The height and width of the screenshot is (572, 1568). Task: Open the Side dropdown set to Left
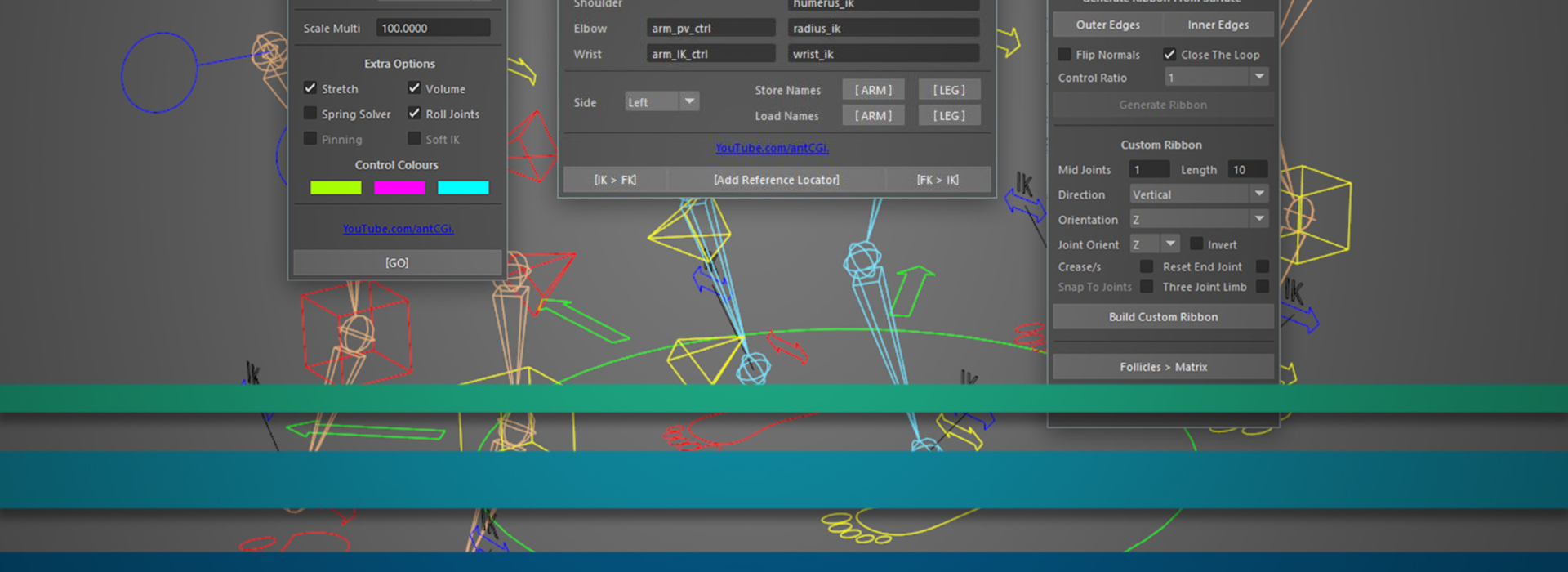pyautogui.click(x=662, y=102)
